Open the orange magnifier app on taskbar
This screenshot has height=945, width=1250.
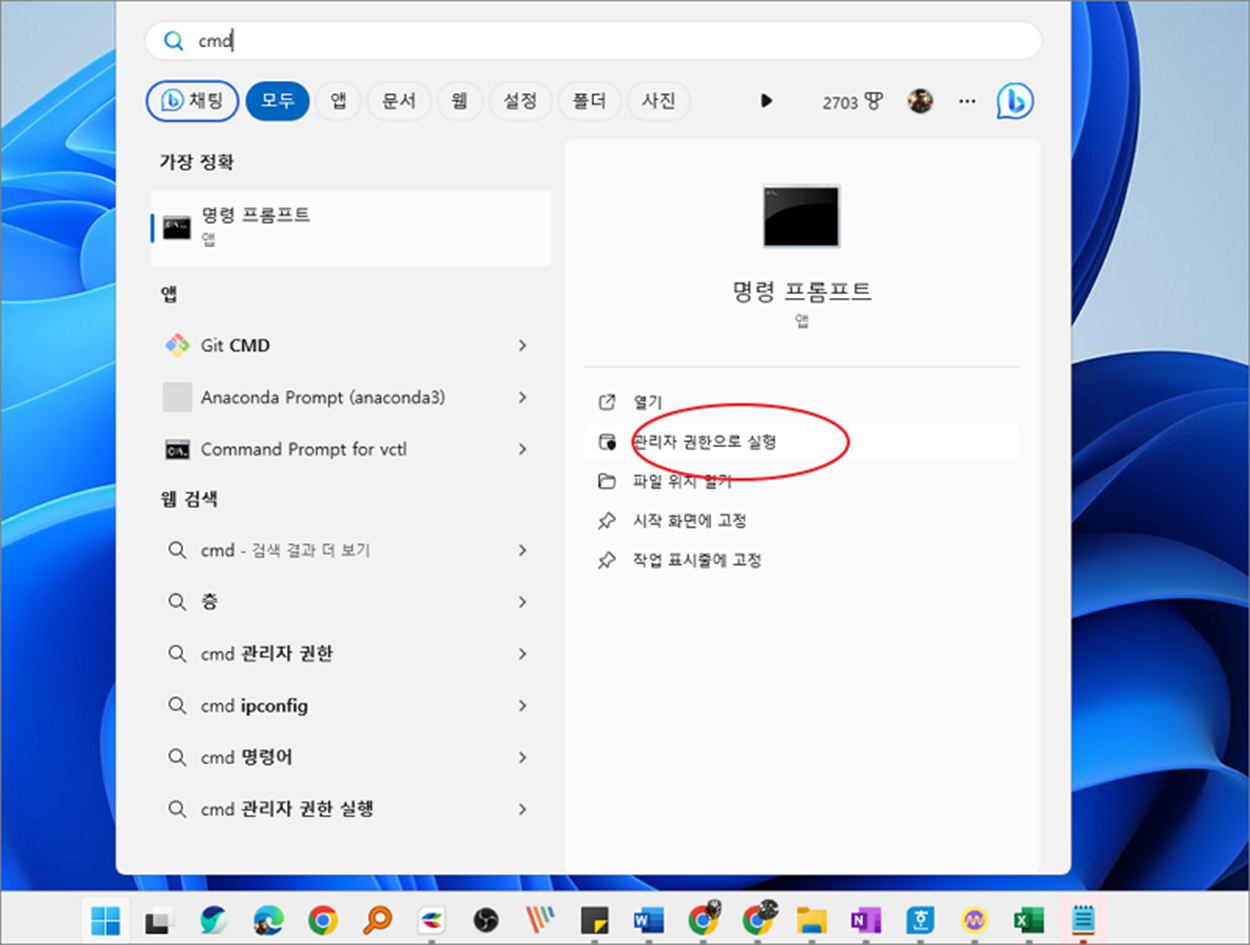coord(377,920)
